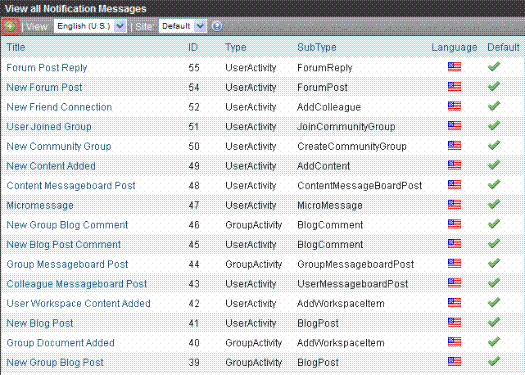Click US flag in New Friend Connection row
The width and height of the screenshot is (525, 375).
click(454, 106)
